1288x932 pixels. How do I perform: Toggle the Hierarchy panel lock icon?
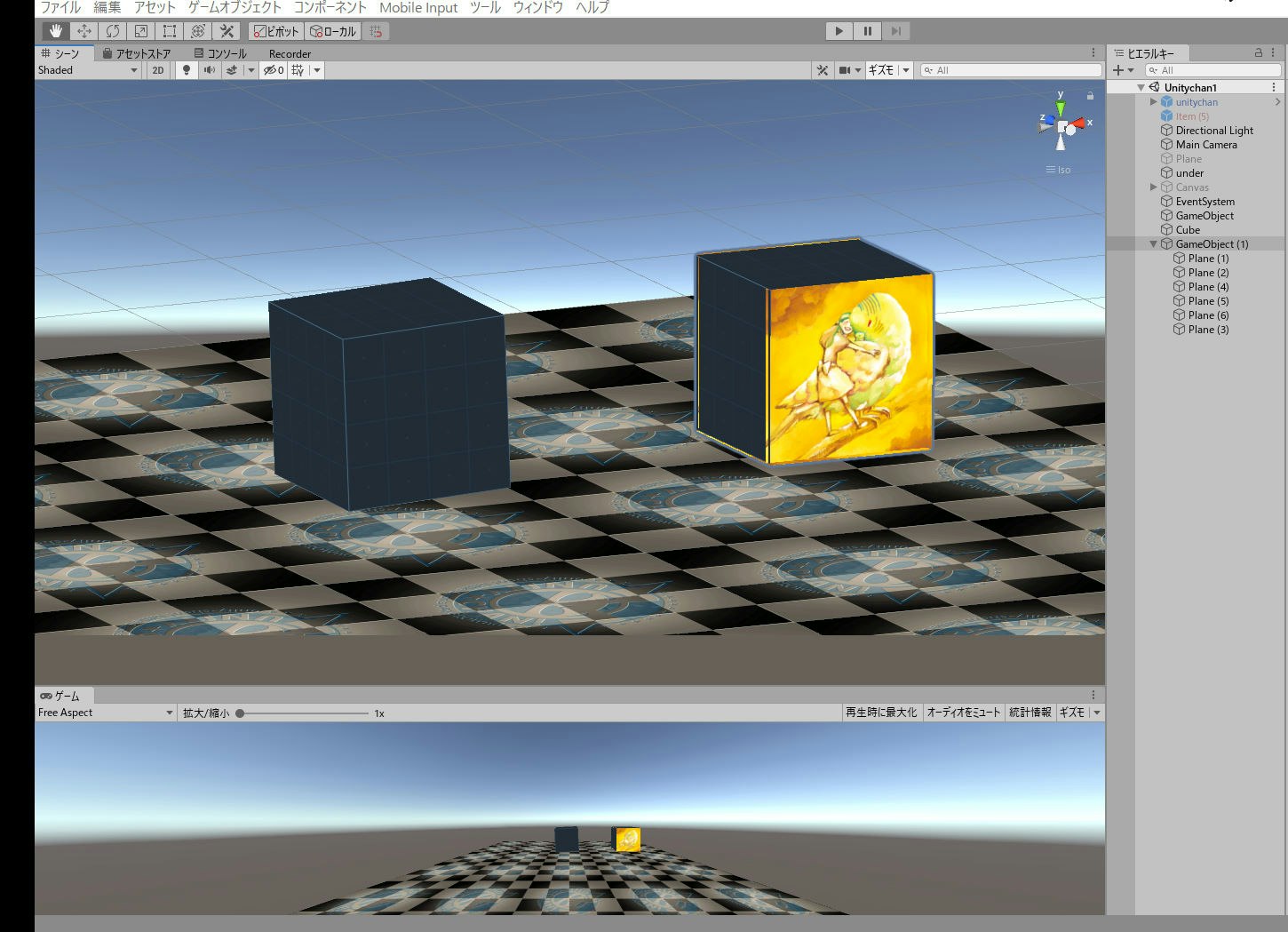tap(1258, 53)
